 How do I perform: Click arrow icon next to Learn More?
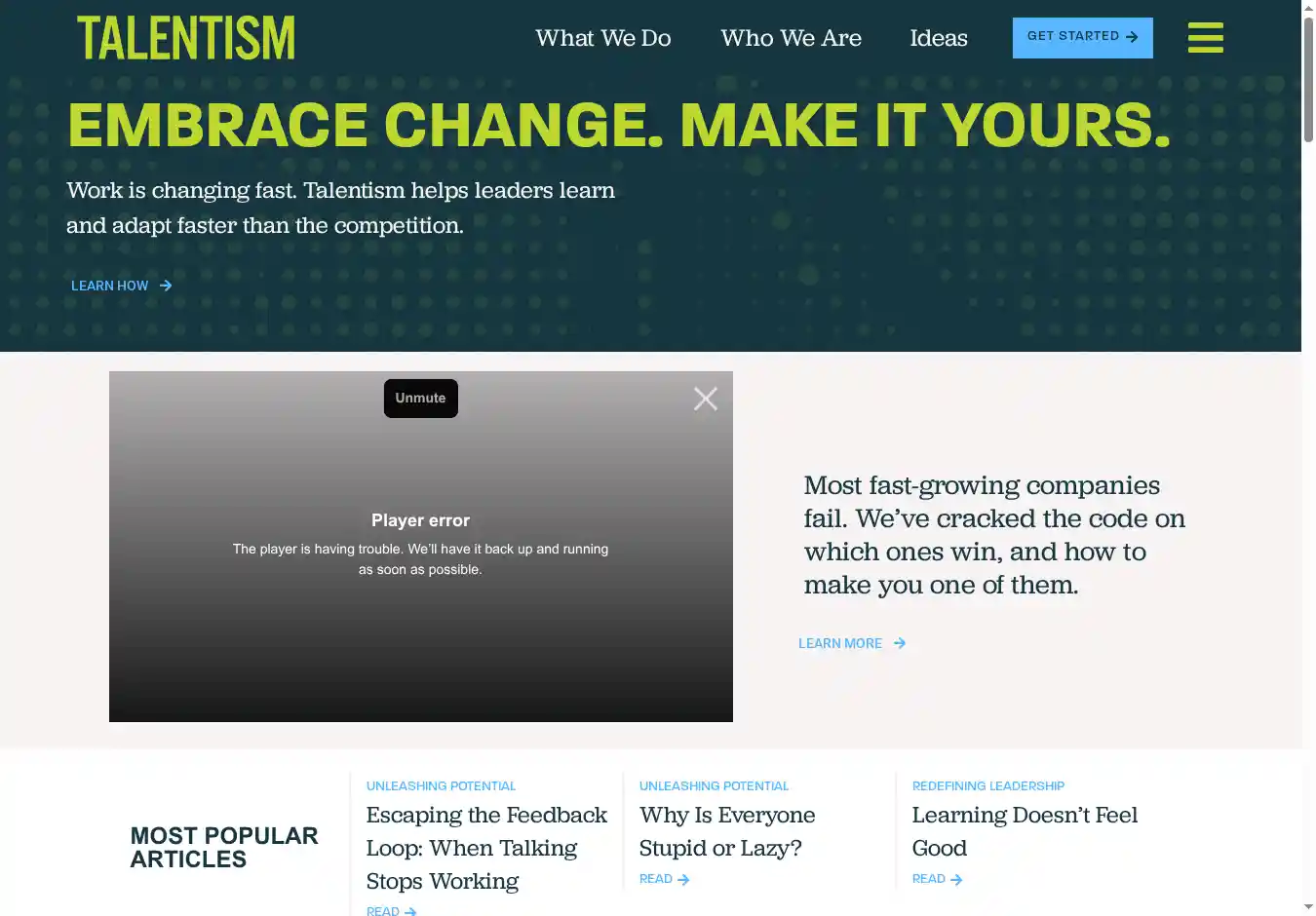[900, 643]
